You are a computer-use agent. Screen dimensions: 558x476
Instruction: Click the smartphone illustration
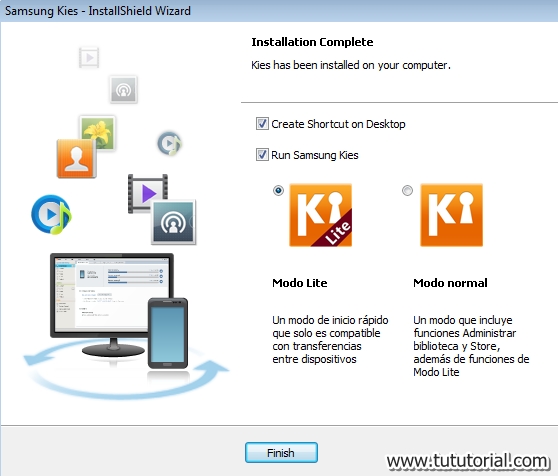pos(168,333)
